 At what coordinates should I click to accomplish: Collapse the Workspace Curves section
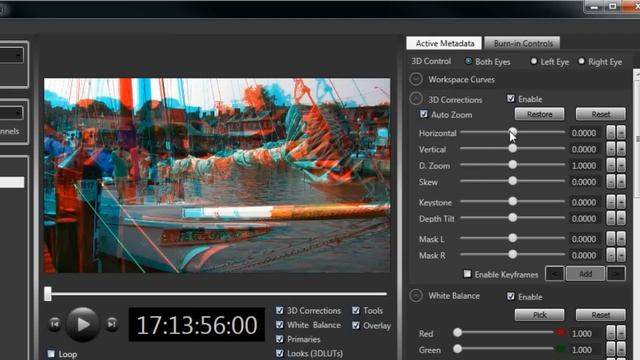[416, 79]
